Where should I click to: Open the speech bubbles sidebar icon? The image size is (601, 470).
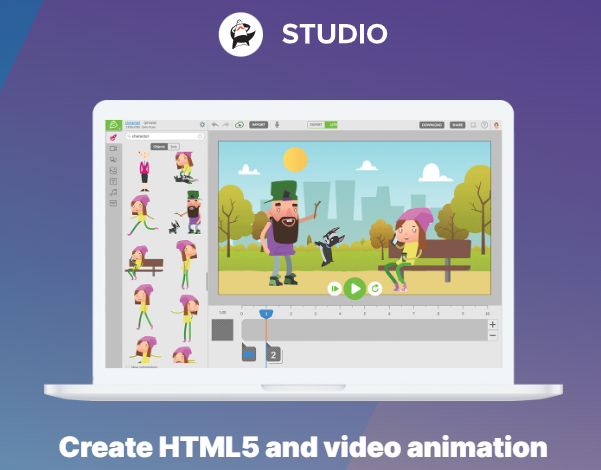(x=113, y=159)
